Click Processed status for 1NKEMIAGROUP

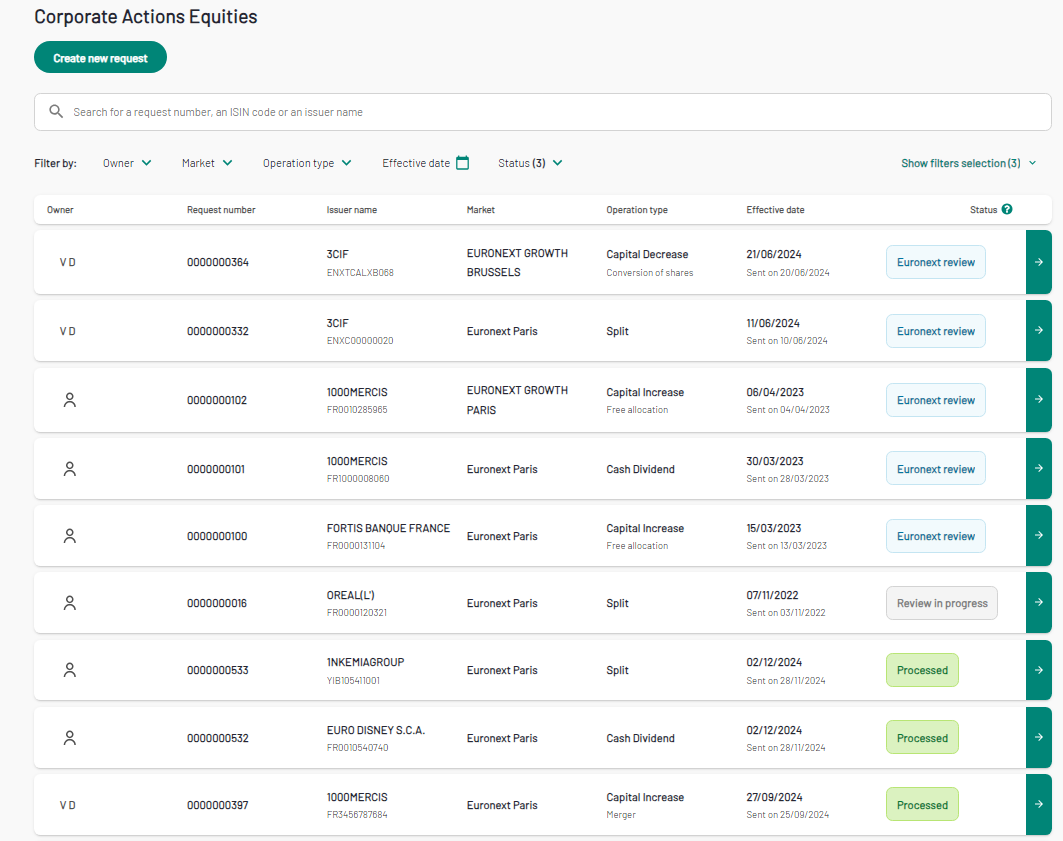coord(922,670)
